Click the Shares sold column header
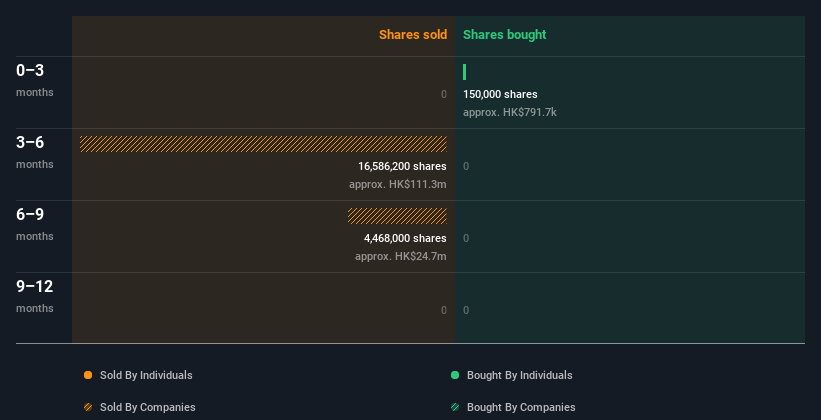 [413, 35]
